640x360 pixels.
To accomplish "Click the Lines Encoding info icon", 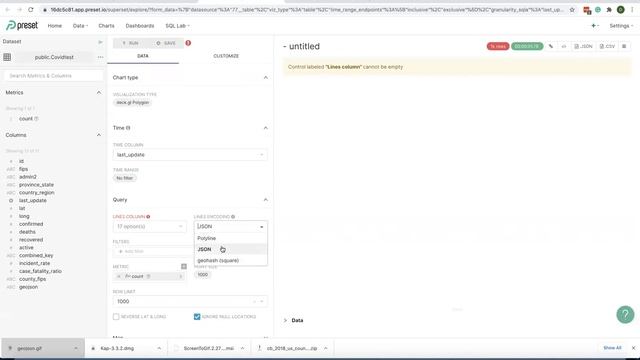I will tap(233, 217).
